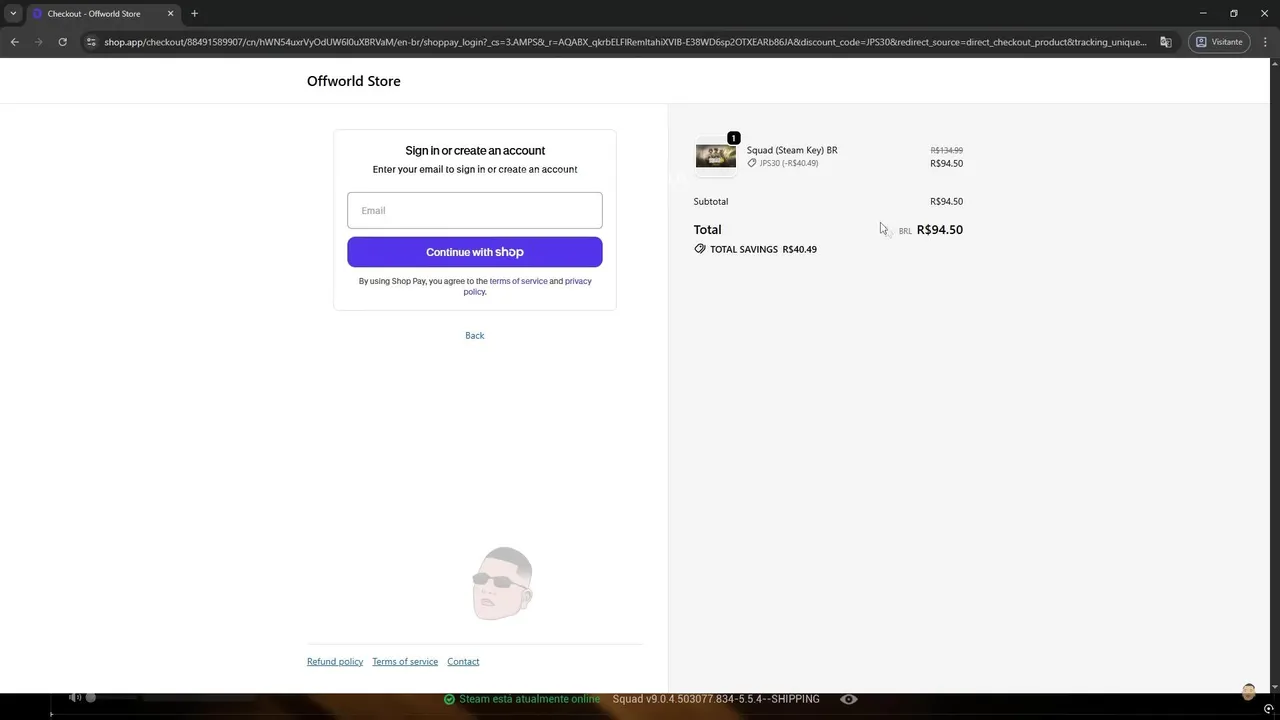Go to the Back link
The image size is (1280, 720).
point(475,335)
